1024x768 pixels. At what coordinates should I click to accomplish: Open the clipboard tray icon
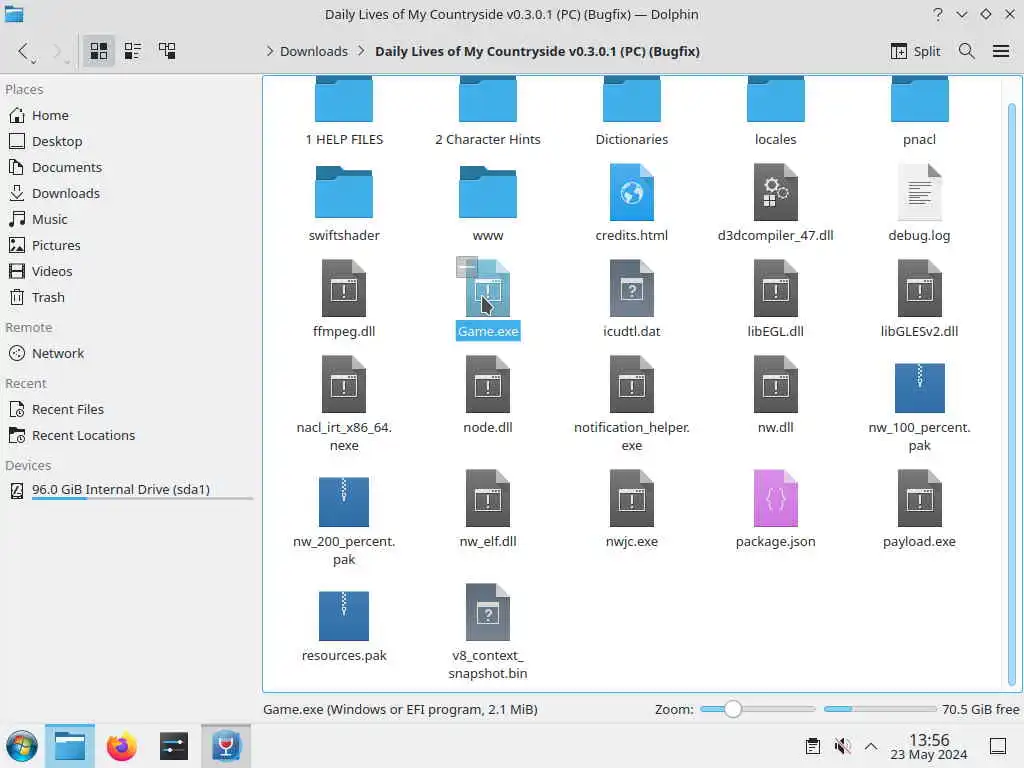click(x=813, y=746)
